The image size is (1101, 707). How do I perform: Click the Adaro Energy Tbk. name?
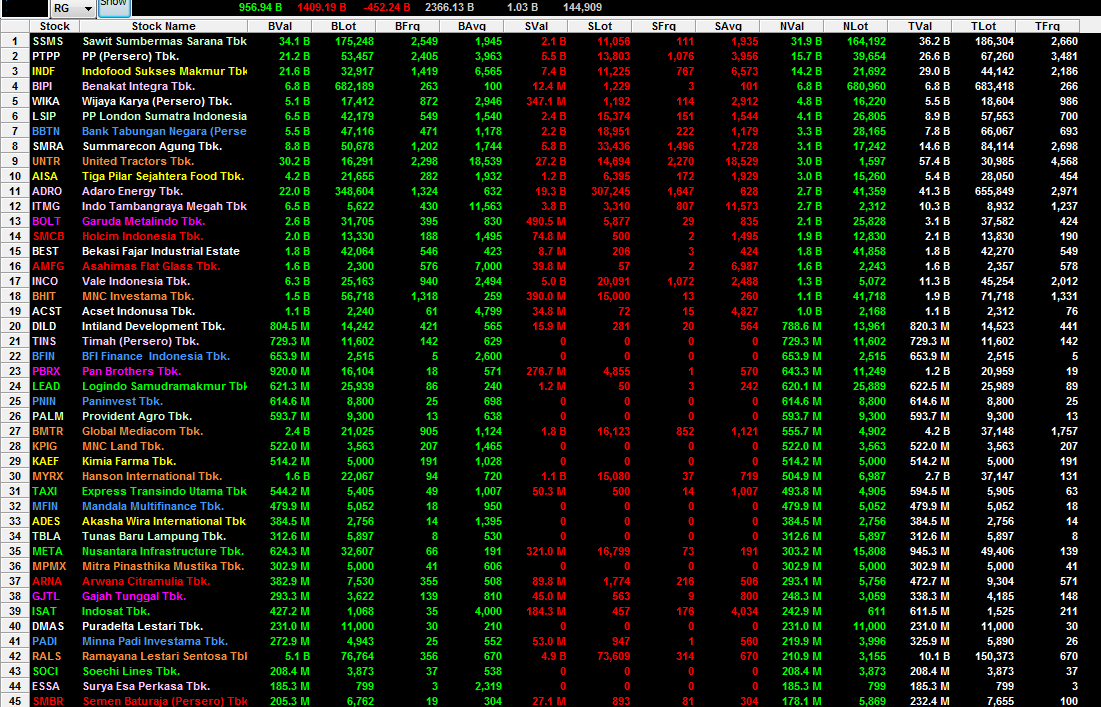point(133,191)
